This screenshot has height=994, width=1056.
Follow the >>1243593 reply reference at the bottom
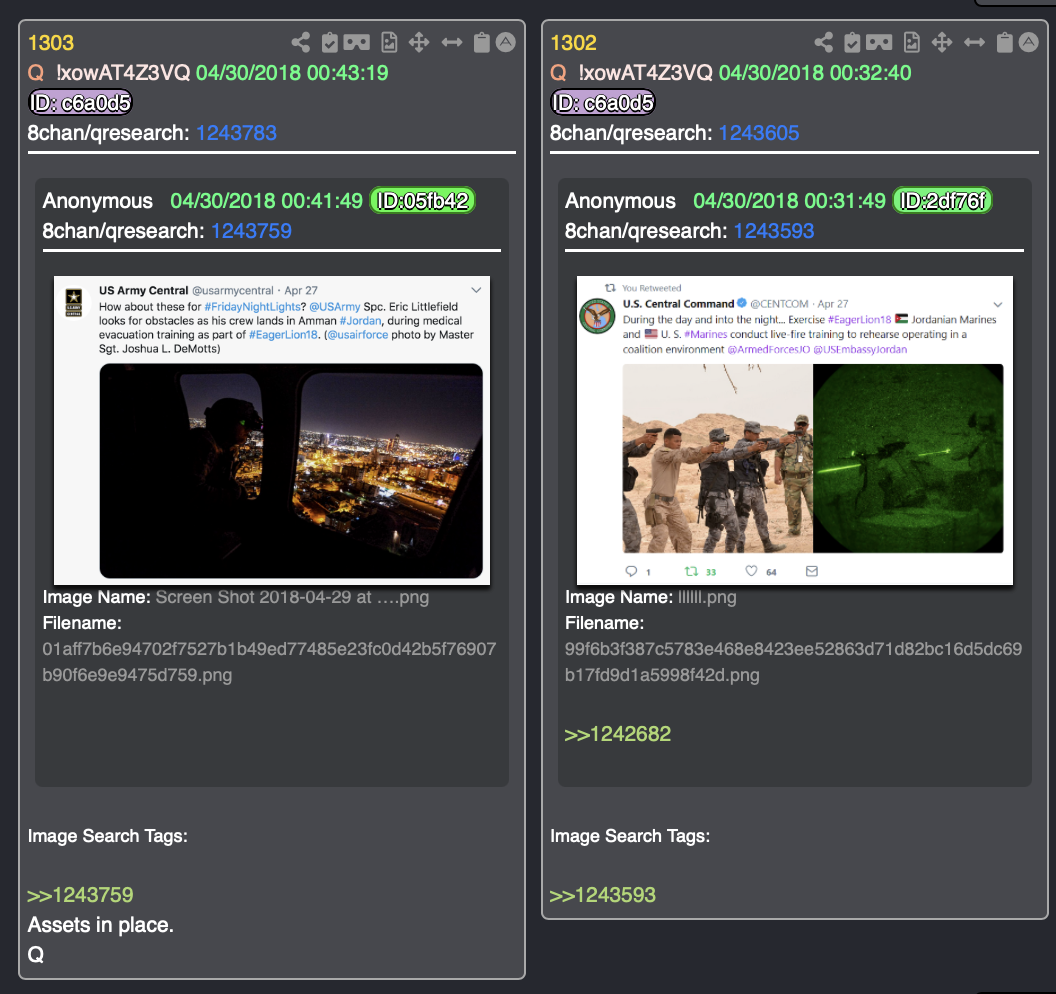(603, 894)
